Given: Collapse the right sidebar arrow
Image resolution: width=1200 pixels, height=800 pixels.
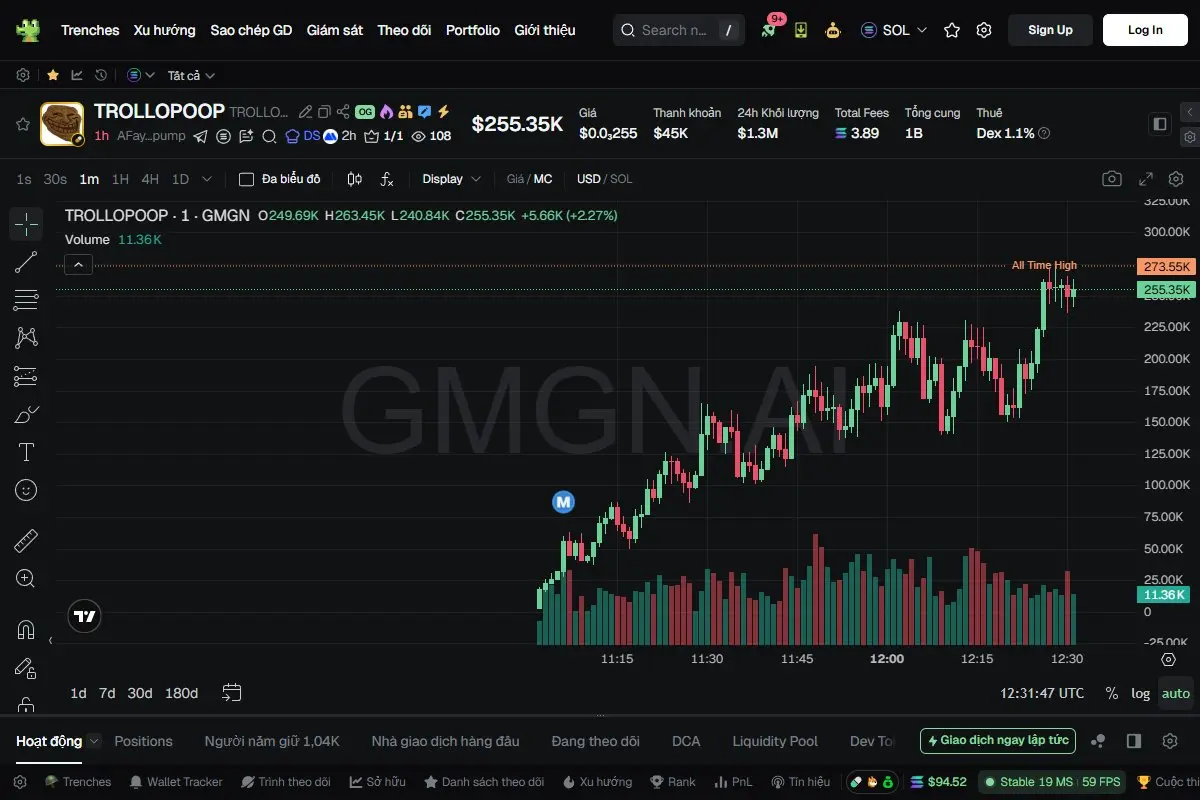Looking at the screenshot, I should [1189, 112].
